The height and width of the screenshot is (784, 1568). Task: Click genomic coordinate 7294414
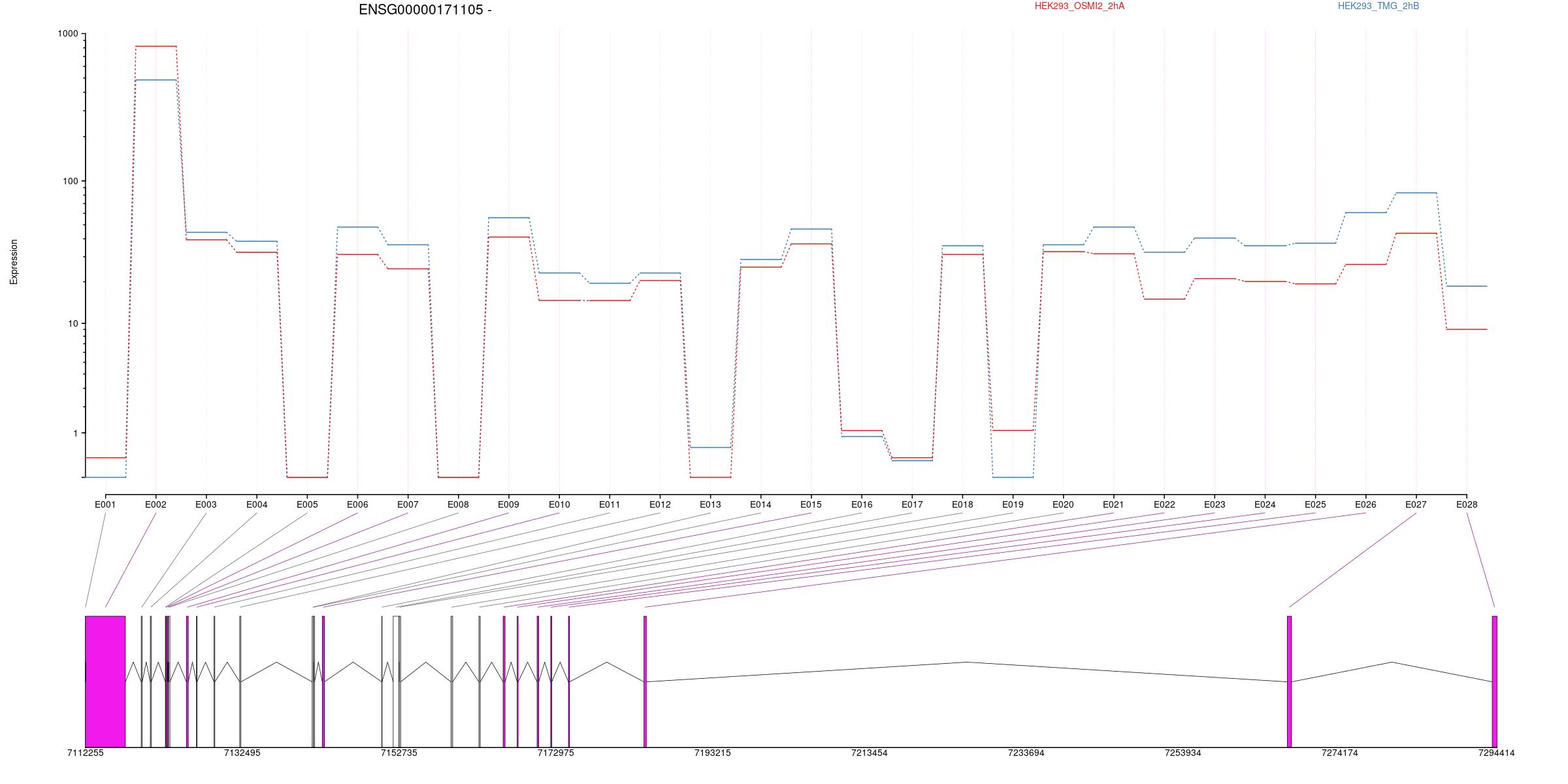point(1497,753)
